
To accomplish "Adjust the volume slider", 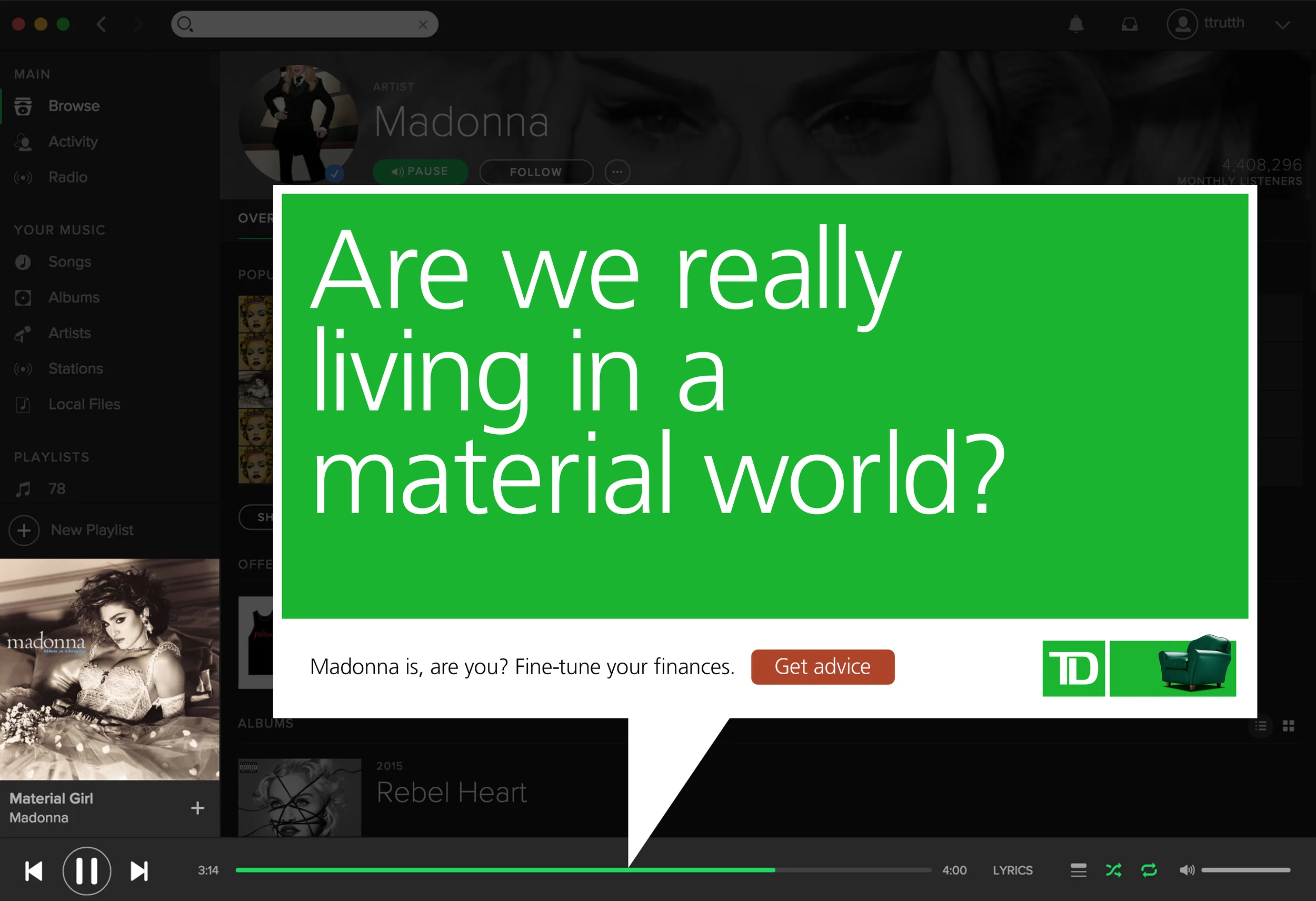I will click(1246, 870).
